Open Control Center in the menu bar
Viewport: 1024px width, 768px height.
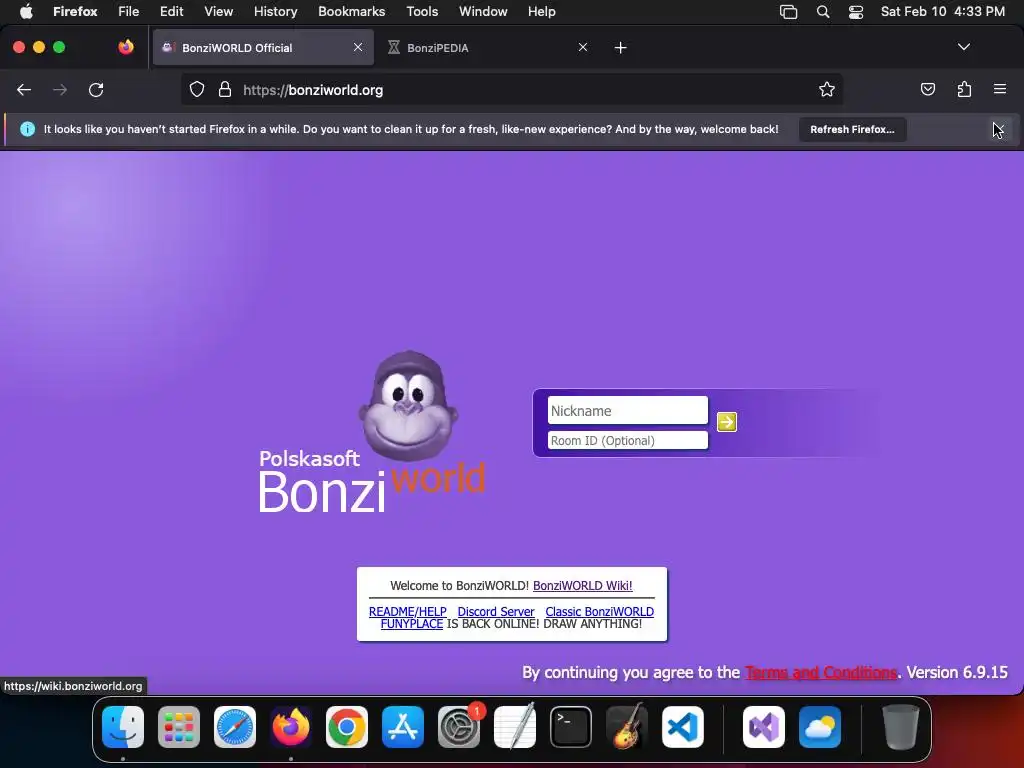pyautogui.click(x=856, y=12)
